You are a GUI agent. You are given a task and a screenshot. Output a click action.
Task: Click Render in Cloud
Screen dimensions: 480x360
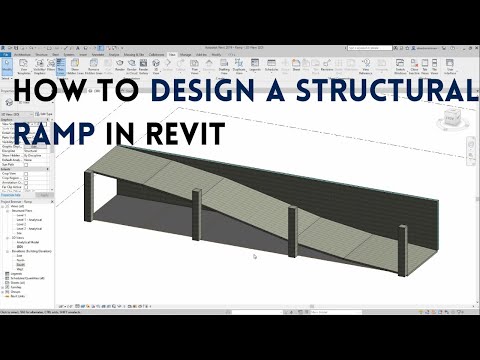click(x=132, y=67)
